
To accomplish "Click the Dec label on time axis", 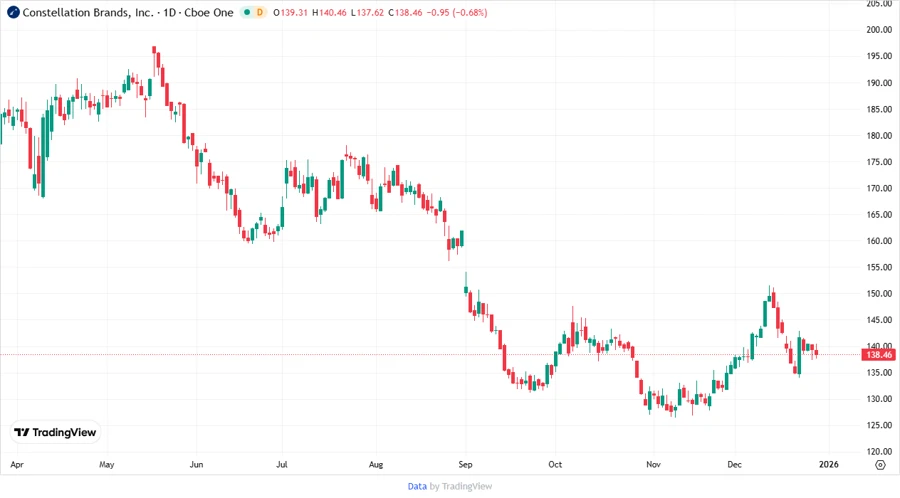I will tap(735, 464).
